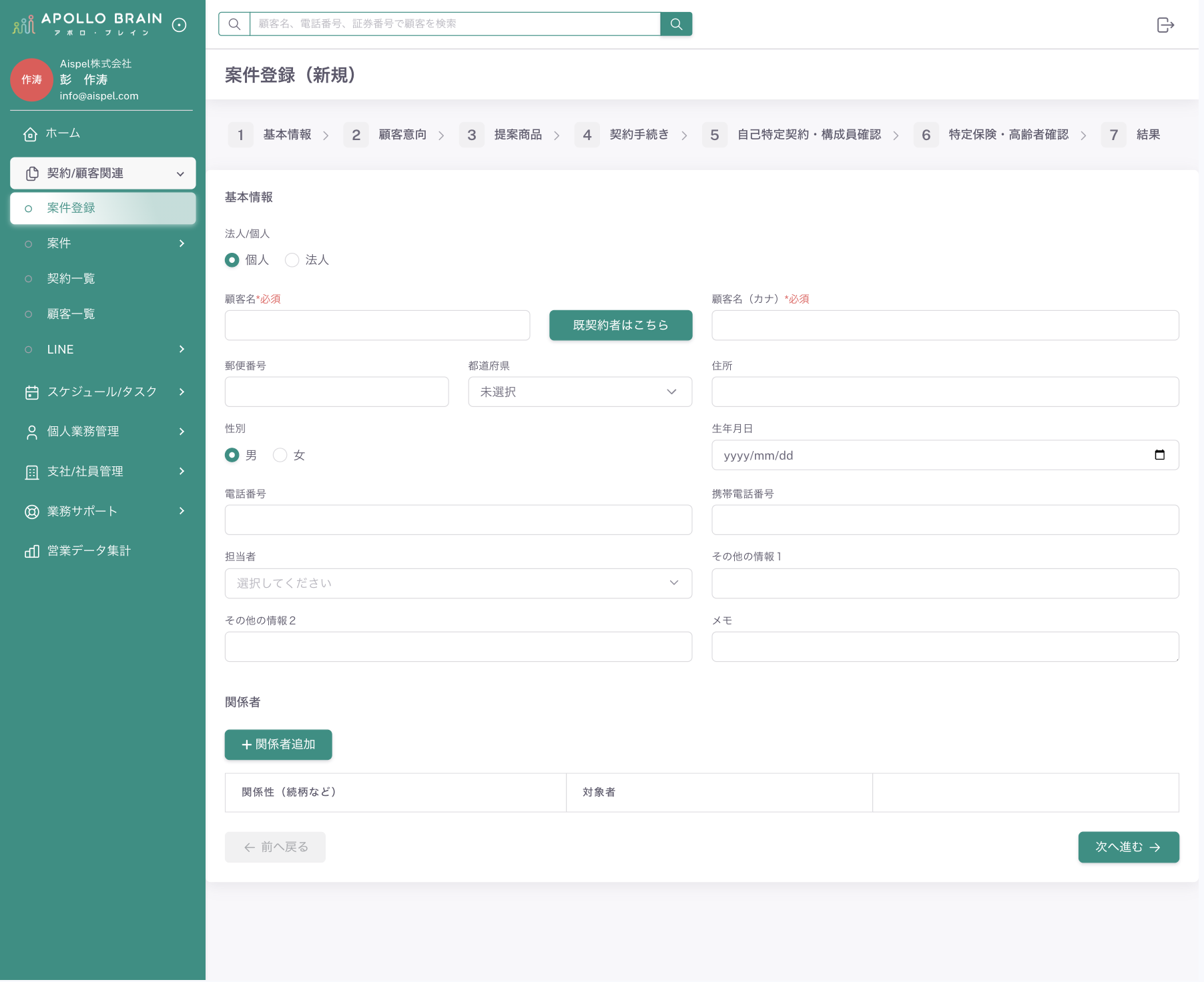Image resolution: width=1204 pixels, height=982 pixels.
Task: Click the 住所 input field
Action: (x=945, y=392)
